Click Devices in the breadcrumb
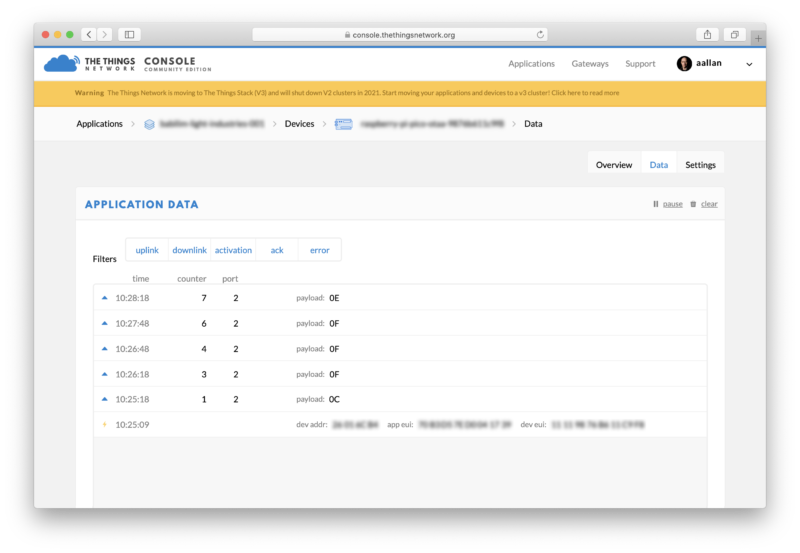 [299, 124]
